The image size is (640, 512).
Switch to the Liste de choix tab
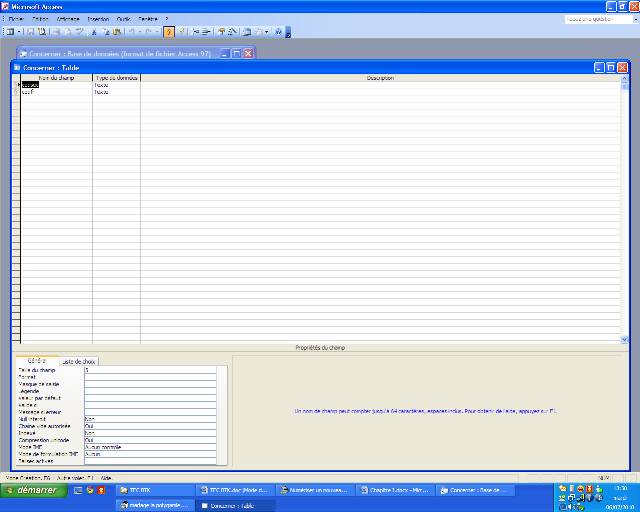point(78,361)
